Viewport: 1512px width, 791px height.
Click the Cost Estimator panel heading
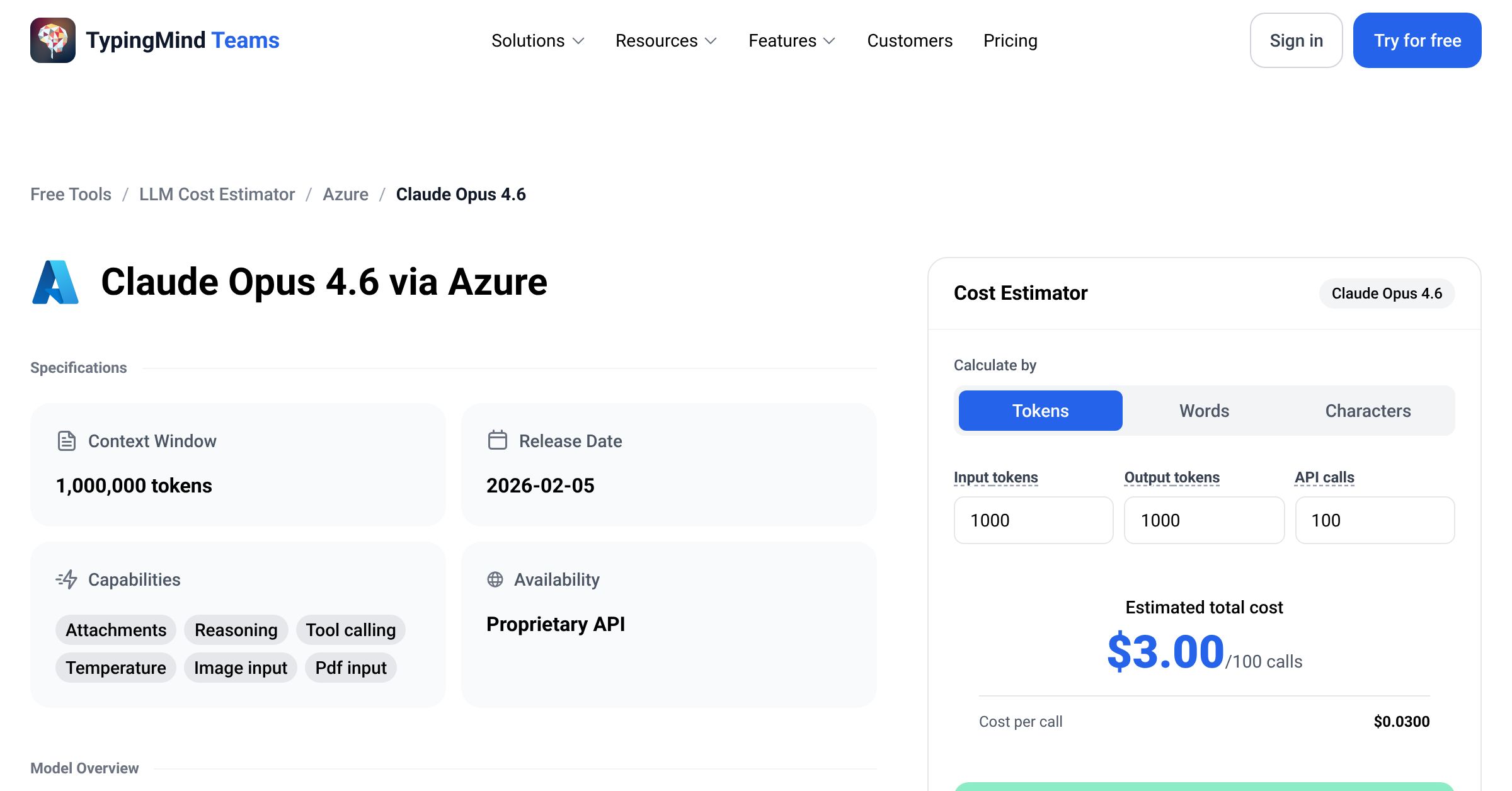pos(1021,293)
